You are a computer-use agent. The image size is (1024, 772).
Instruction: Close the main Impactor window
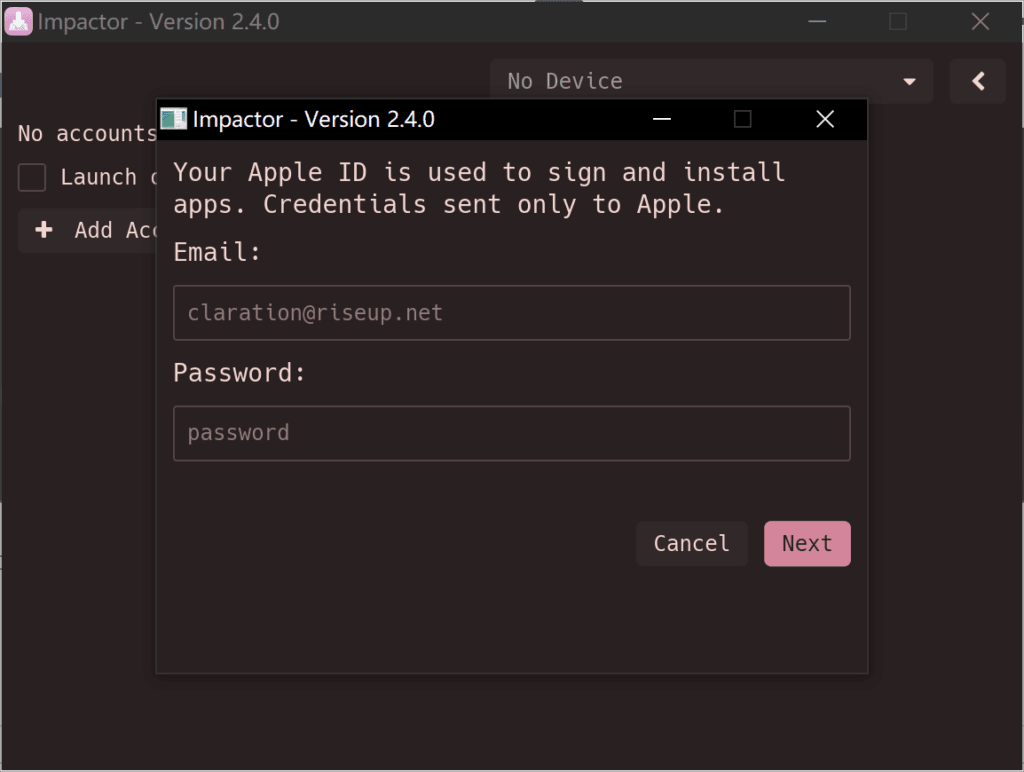click(980, 22)
